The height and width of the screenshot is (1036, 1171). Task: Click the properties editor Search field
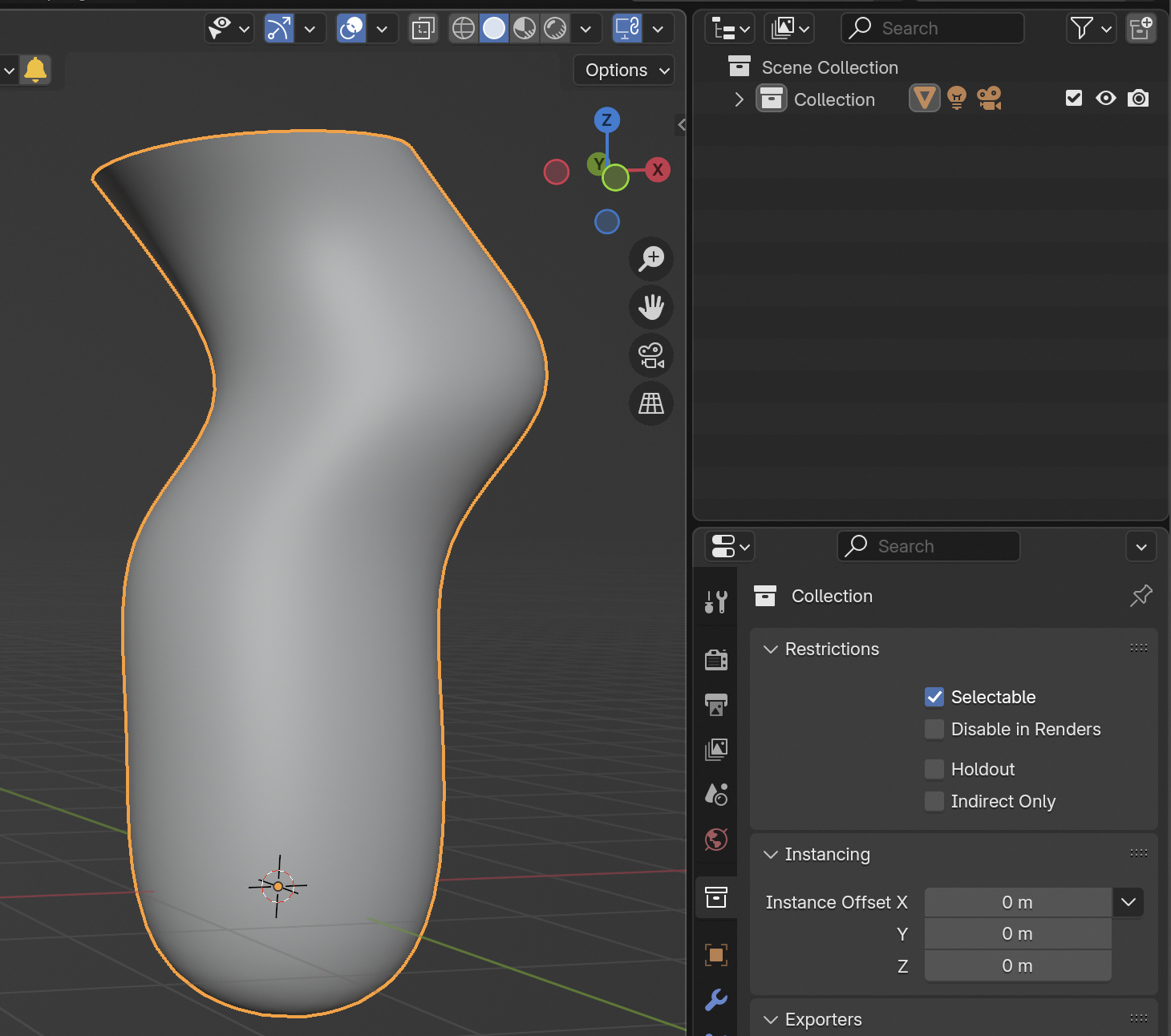(x=929, y=546)
